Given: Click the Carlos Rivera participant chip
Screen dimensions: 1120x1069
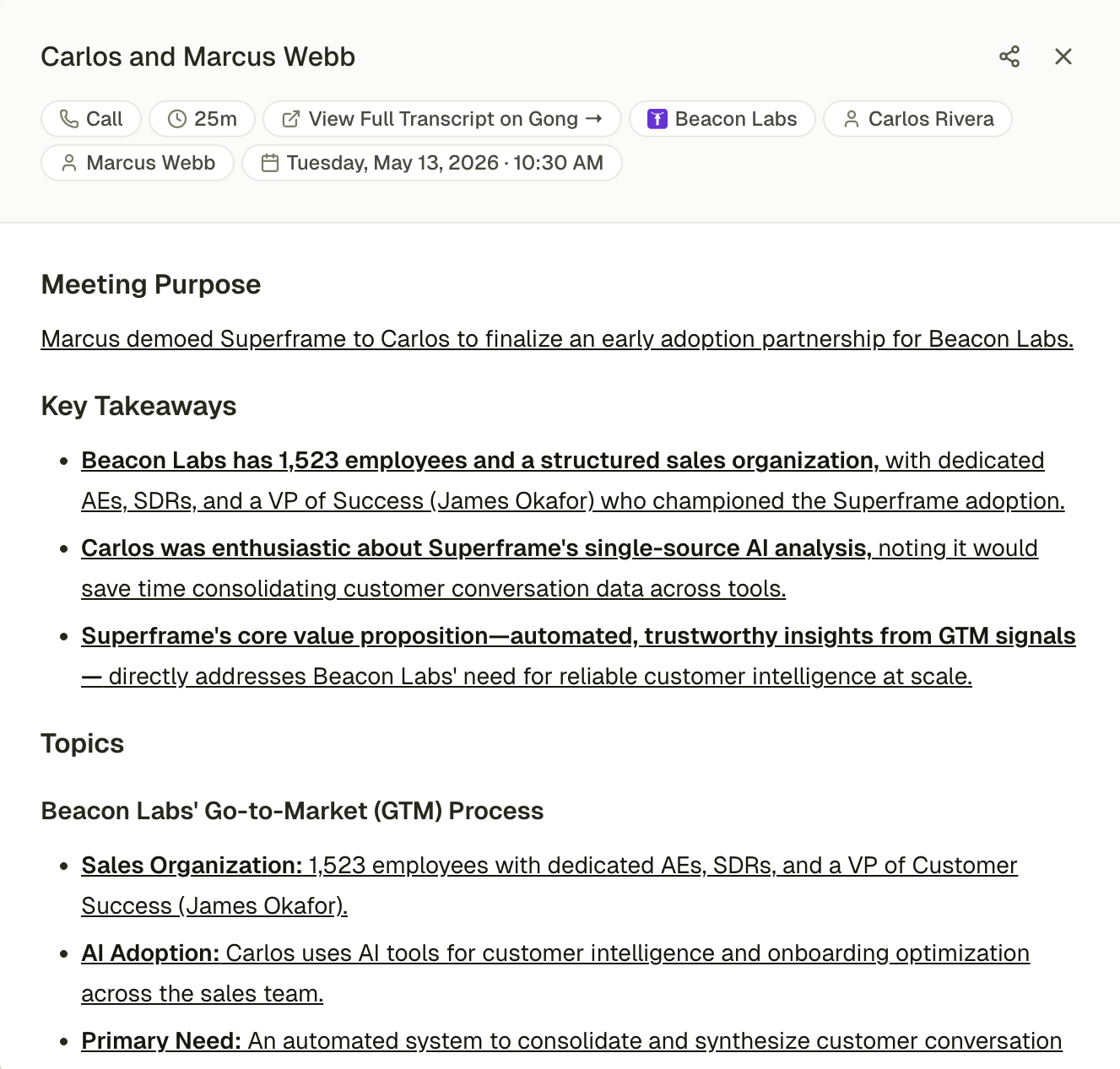Looking at the screenshot, I should point(917,119).
